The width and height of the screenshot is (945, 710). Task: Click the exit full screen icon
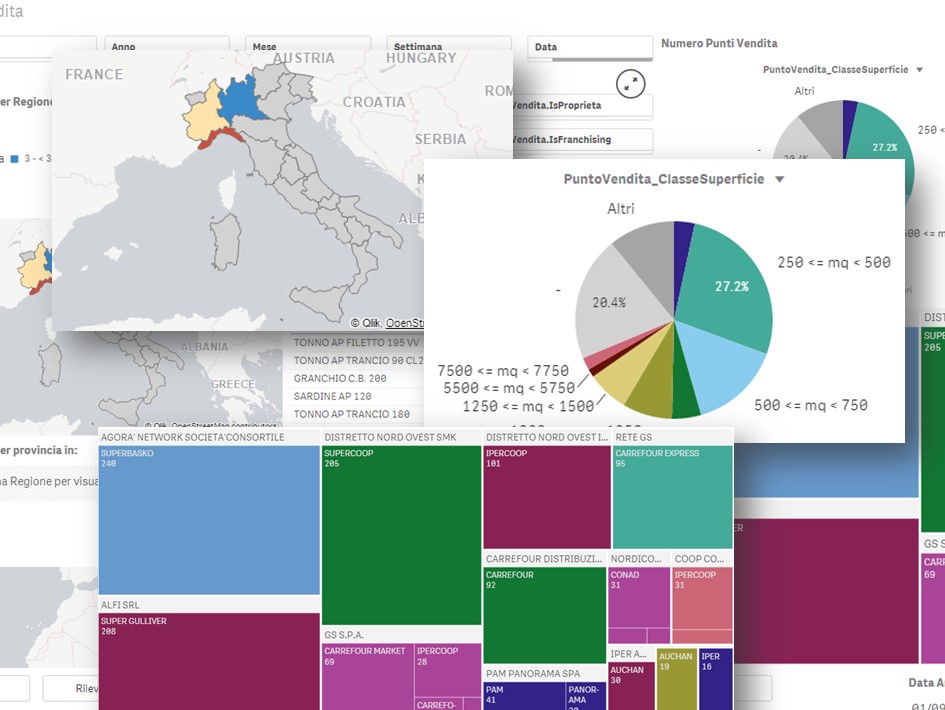630,84
